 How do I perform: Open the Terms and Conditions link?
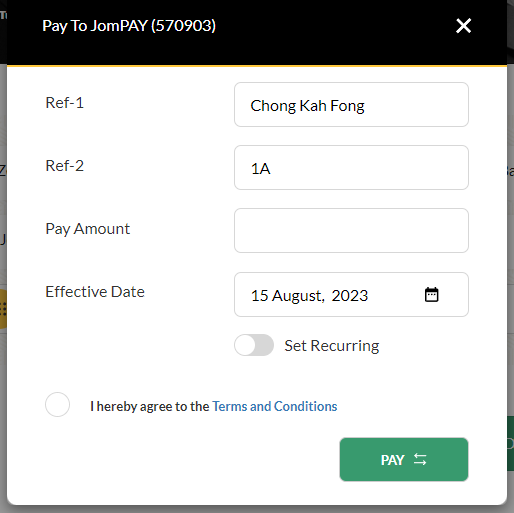click(275, 406)
